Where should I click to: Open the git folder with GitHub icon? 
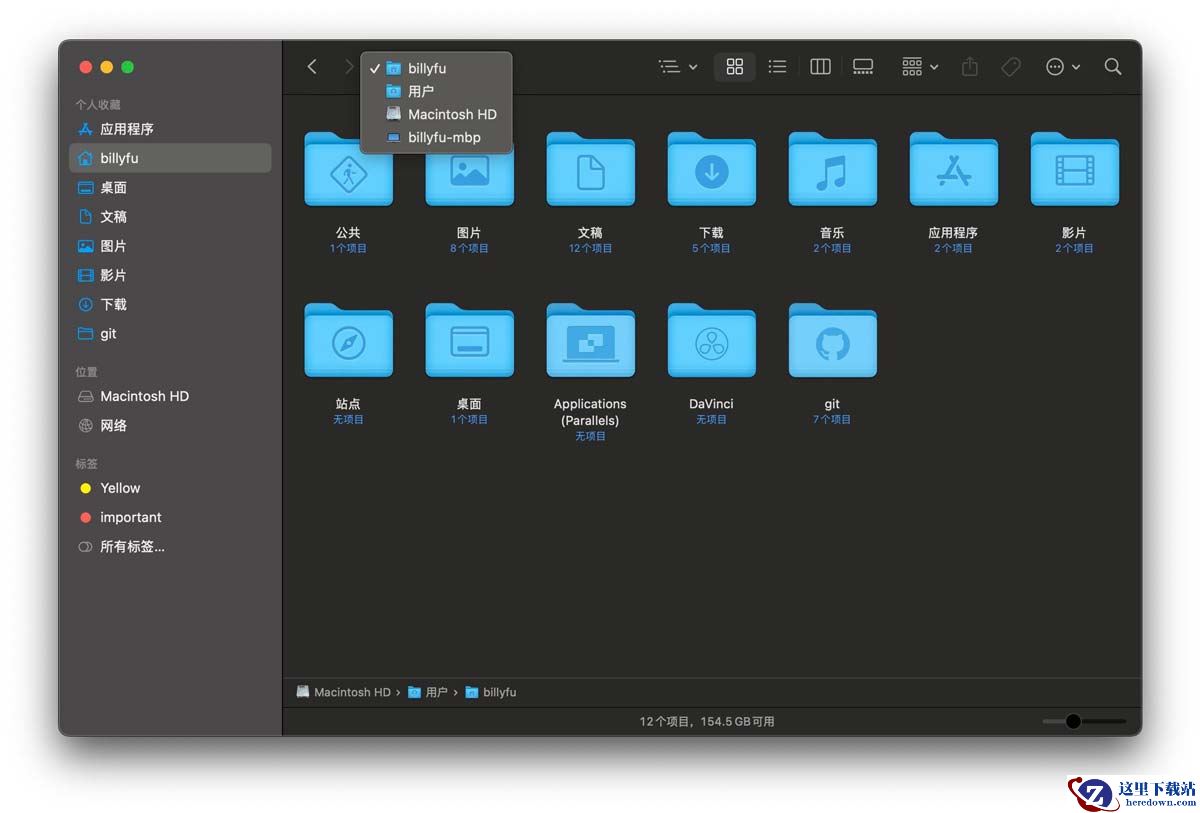pos(832,343)
